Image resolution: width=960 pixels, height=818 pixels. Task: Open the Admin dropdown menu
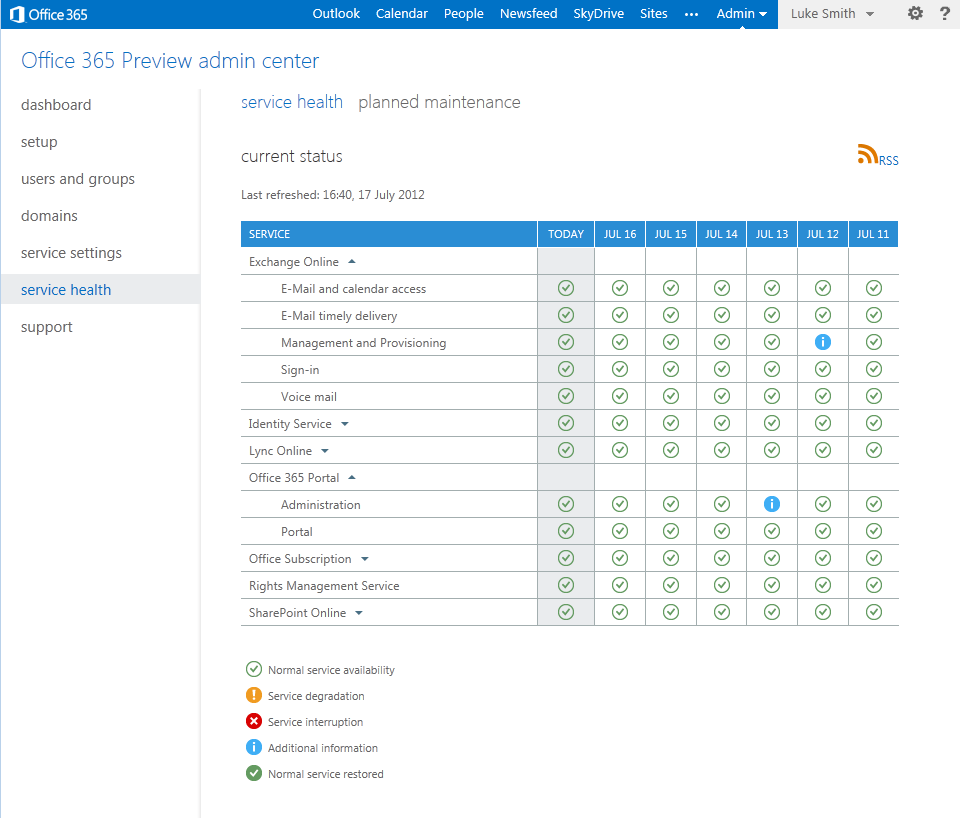741,14
